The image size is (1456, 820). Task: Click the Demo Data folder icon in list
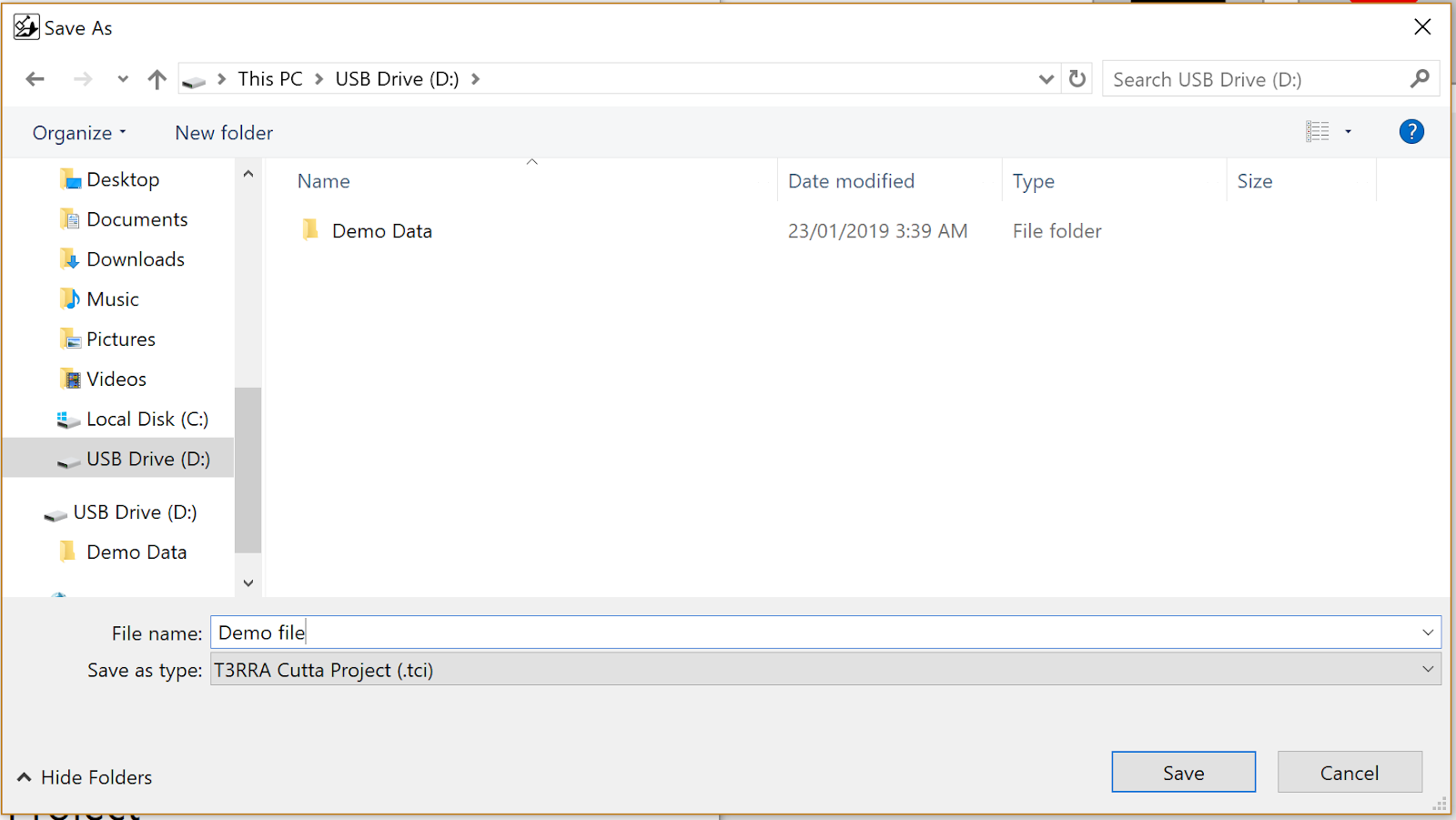tap(310, 229)
